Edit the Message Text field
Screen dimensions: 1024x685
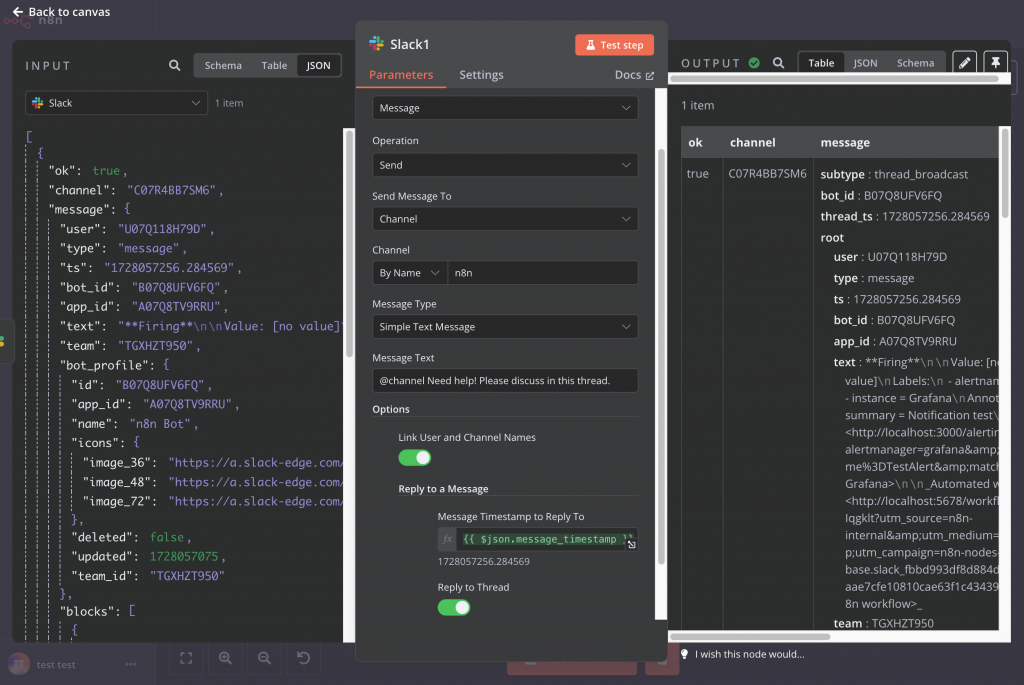pyautogui.click(x=505, y=381)
